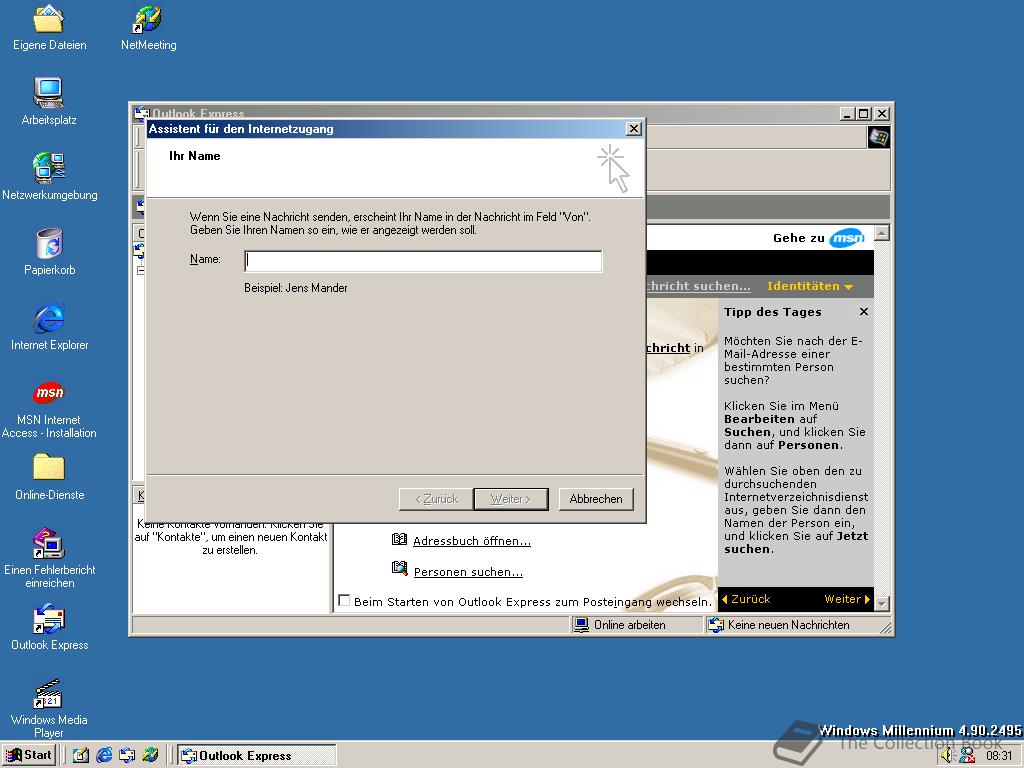
Task: Click the Adressbuch book icon
Action: (399, 539)
